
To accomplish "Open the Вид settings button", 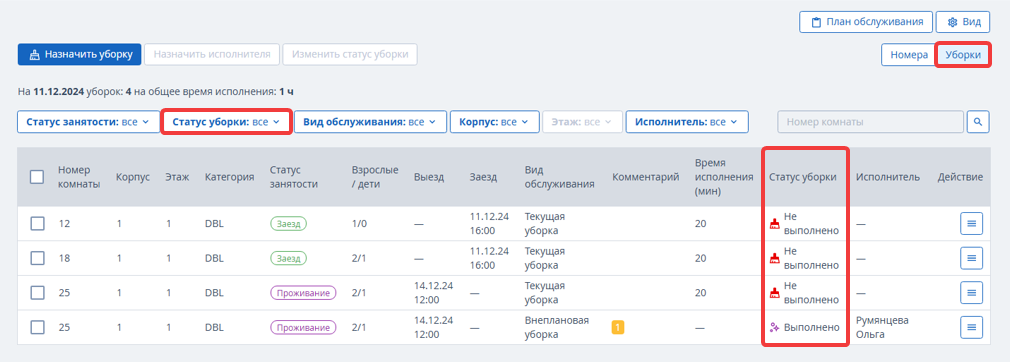I will pyautogui.click(x=962, y=22).
